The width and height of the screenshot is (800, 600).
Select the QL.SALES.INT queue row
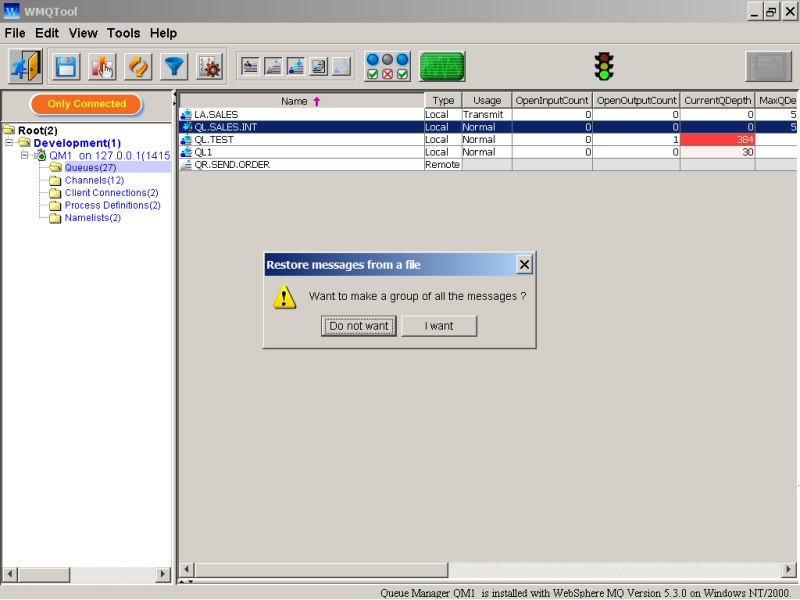click(x=488, y=127)
